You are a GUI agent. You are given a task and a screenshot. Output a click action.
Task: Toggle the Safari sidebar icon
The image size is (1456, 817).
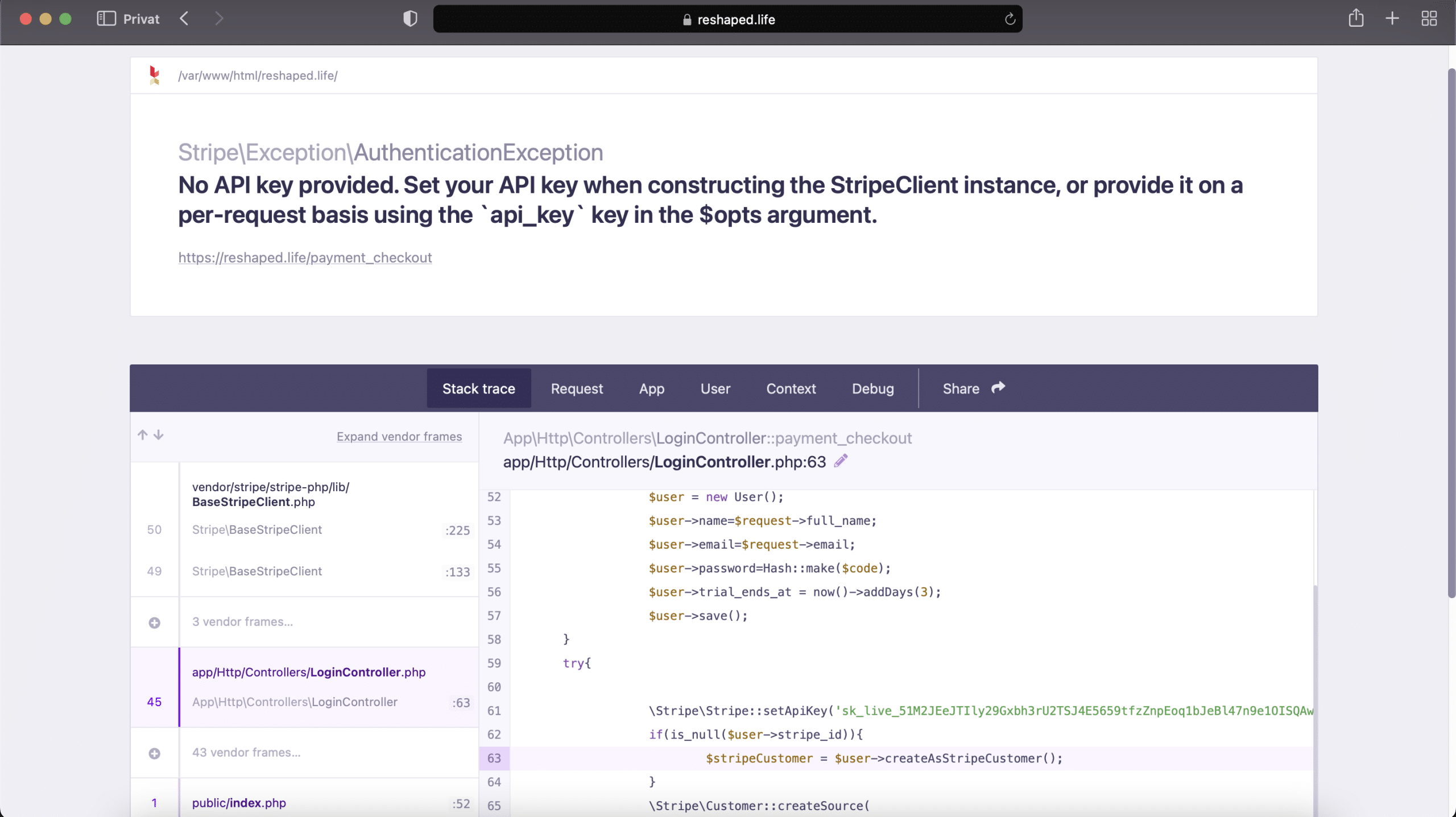[106, 19]
